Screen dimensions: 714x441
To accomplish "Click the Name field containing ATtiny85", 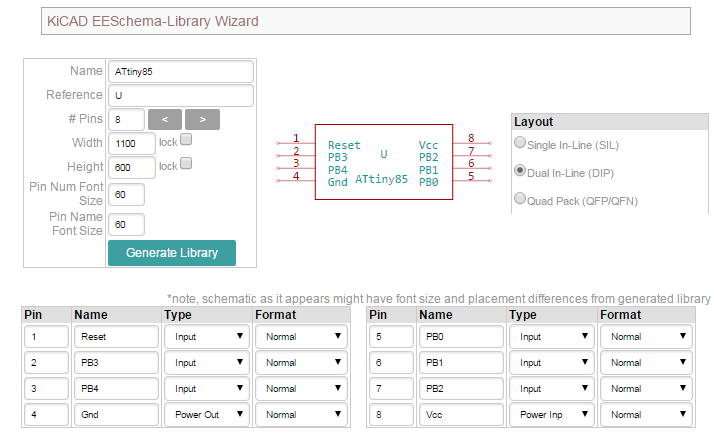I will click(181, 72).
